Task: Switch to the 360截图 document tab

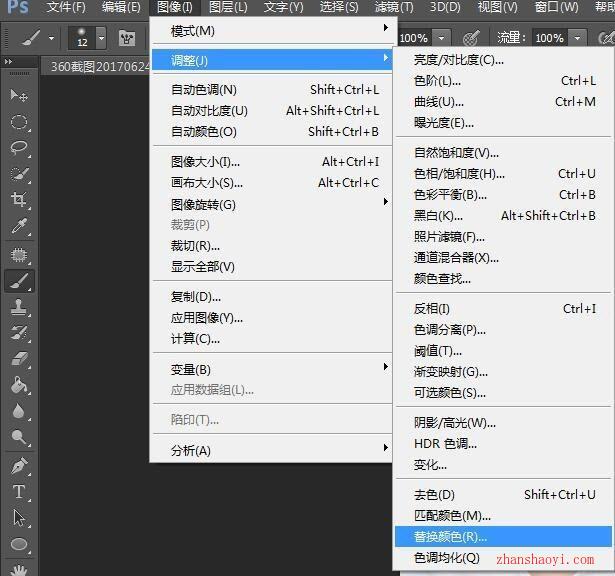Action: [x=96, y=66]
